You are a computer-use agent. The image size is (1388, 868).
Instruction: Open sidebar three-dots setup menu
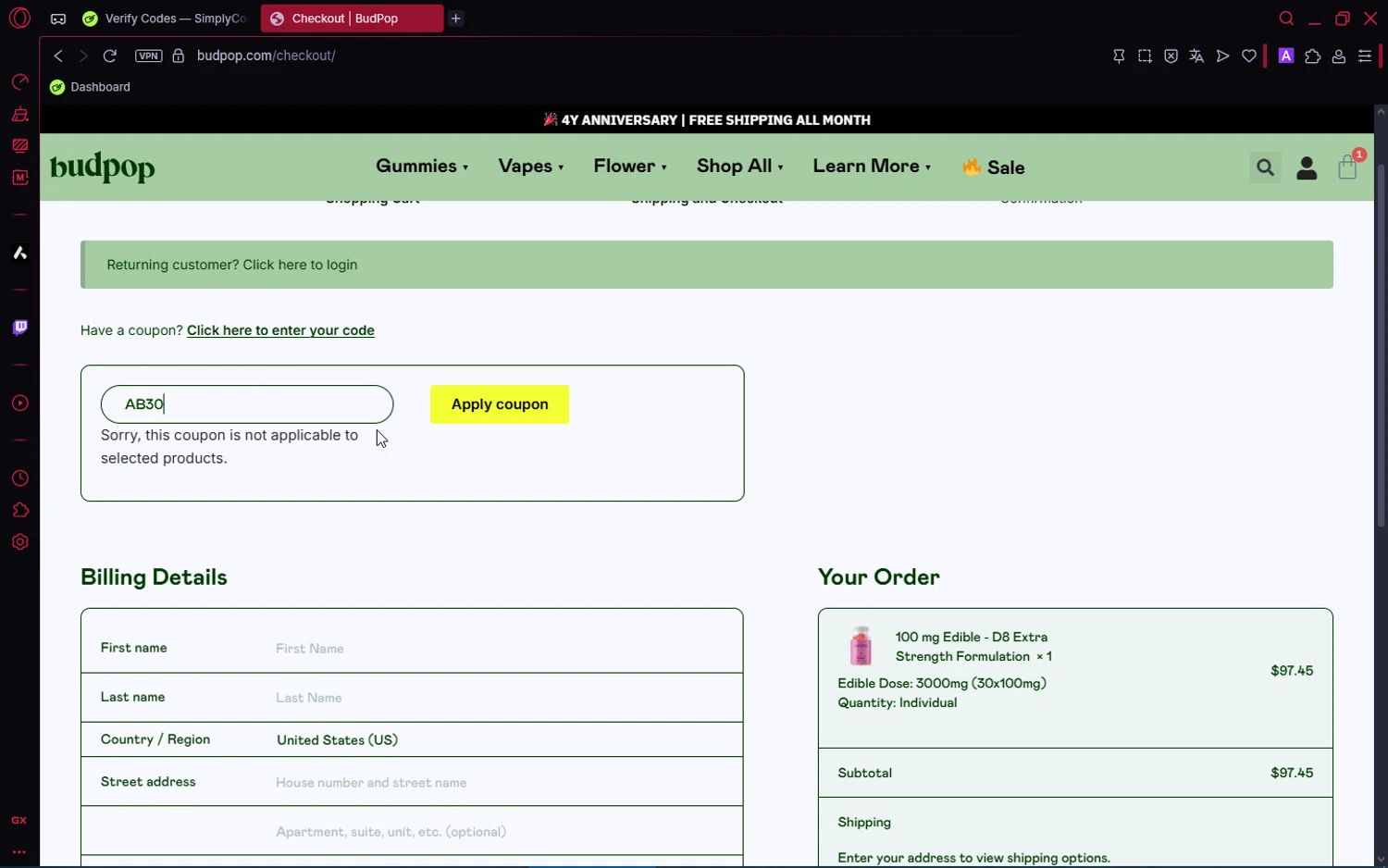pos(19,851)
